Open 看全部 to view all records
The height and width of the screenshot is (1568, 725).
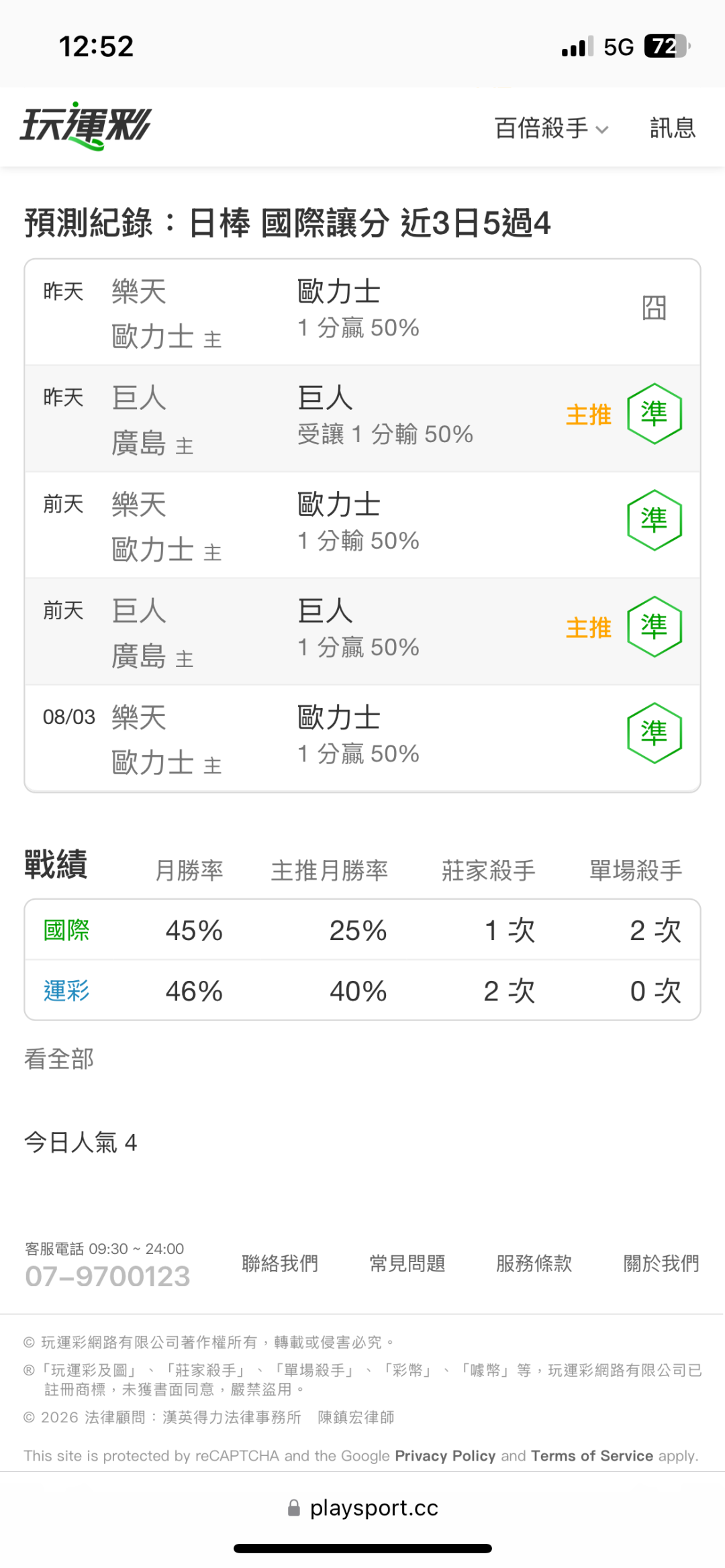59,1059
